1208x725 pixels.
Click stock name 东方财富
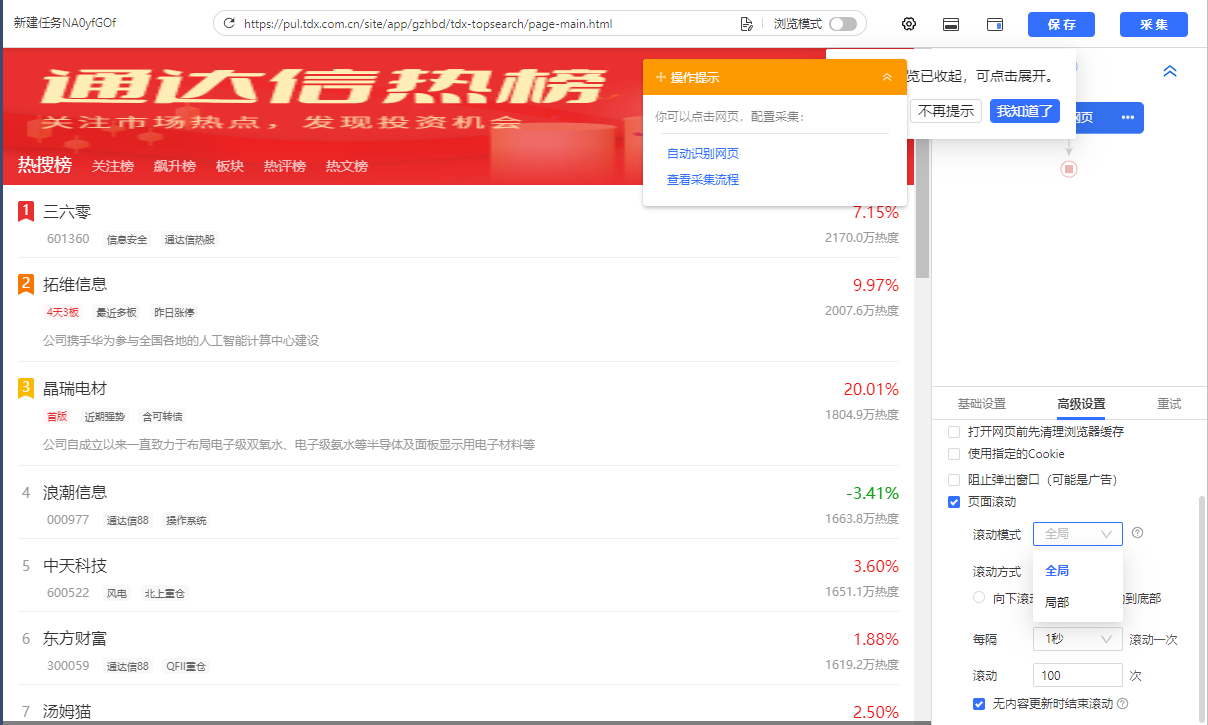click(75, 639)
